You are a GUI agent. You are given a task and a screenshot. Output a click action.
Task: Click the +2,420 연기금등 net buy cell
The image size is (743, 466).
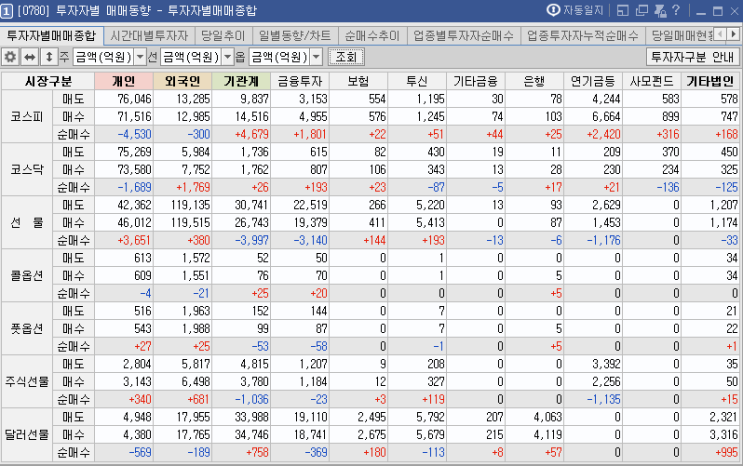[593, 135]
